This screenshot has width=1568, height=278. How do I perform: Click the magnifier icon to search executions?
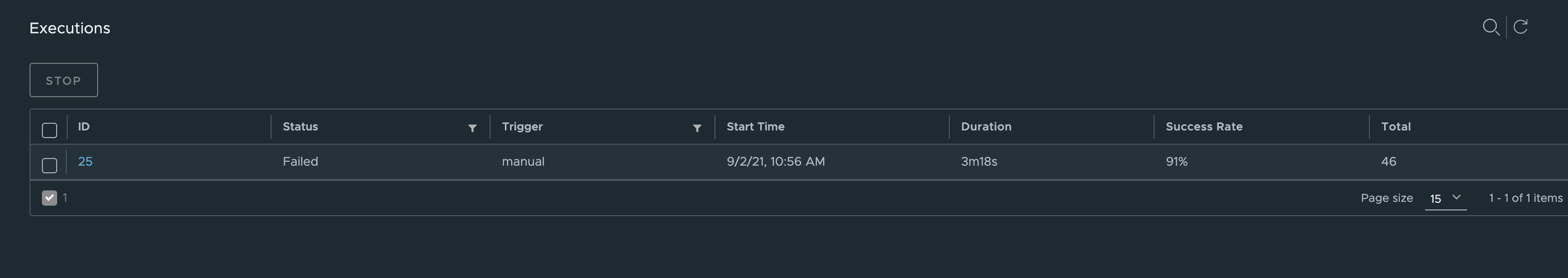point(1491,28)
